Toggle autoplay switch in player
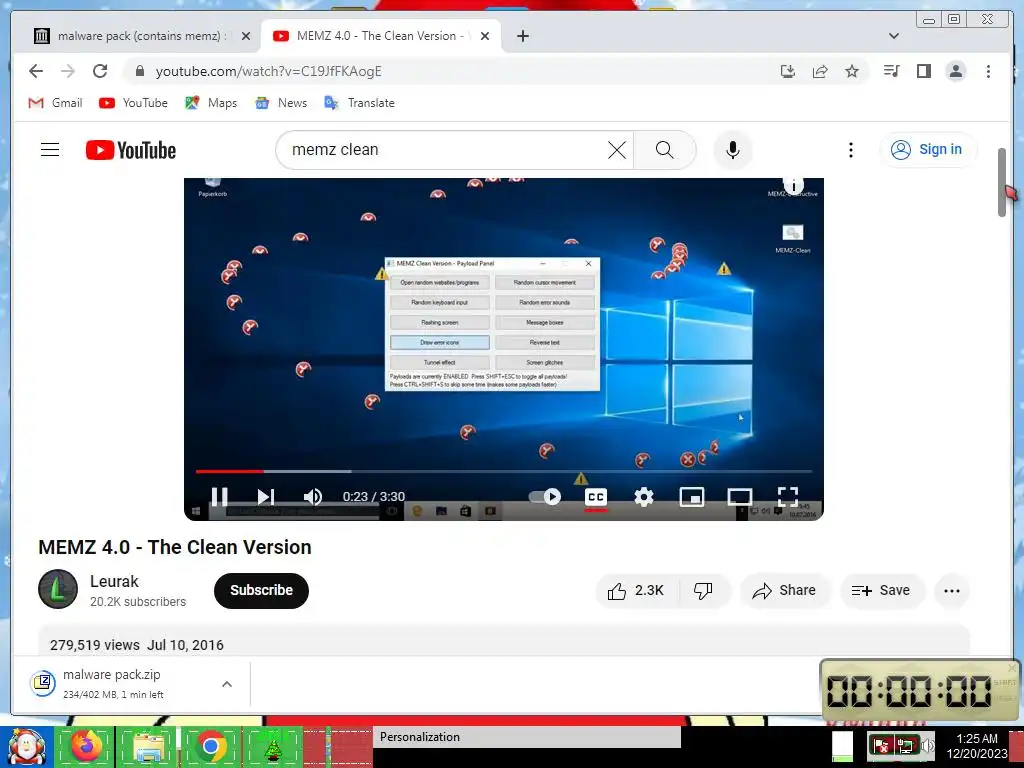1024x768 pixels. click(x=545, y=497)
